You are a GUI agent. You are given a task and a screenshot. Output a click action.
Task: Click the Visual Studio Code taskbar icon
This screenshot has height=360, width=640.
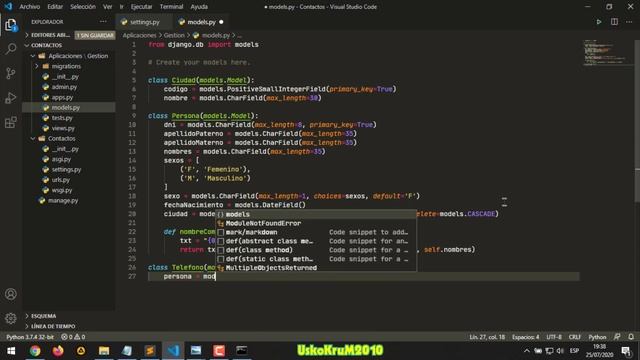coord(173,351)
